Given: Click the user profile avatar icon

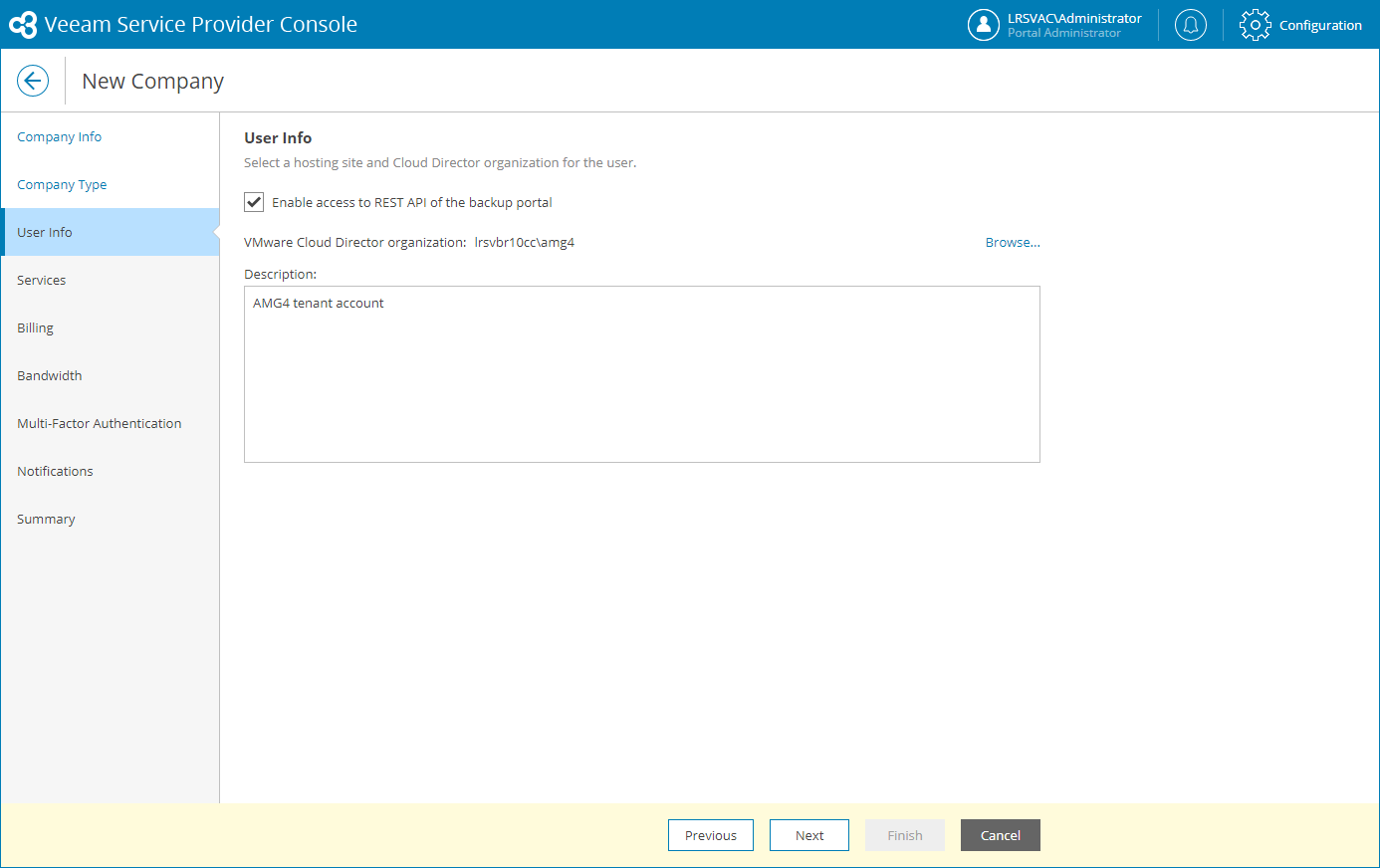Looking at the screenshot, I should tap(983, 25).
